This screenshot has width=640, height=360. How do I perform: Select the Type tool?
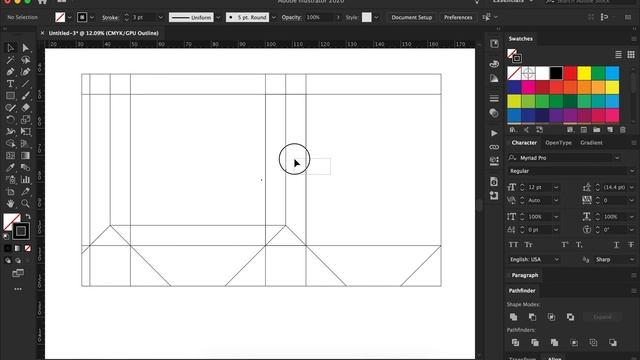[x=11, y=84]
